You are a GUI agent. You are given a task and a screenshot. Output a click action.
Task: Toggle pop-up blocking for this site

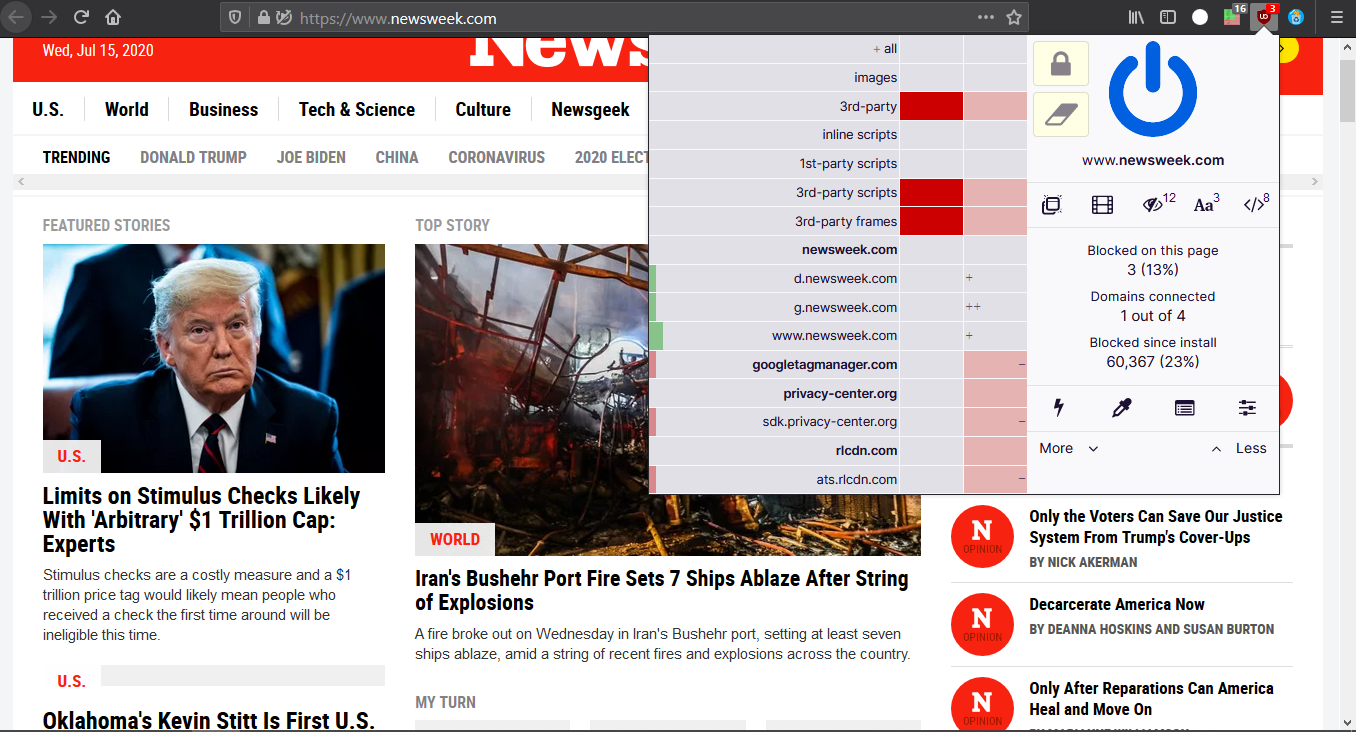click(x=1051, y=205)
